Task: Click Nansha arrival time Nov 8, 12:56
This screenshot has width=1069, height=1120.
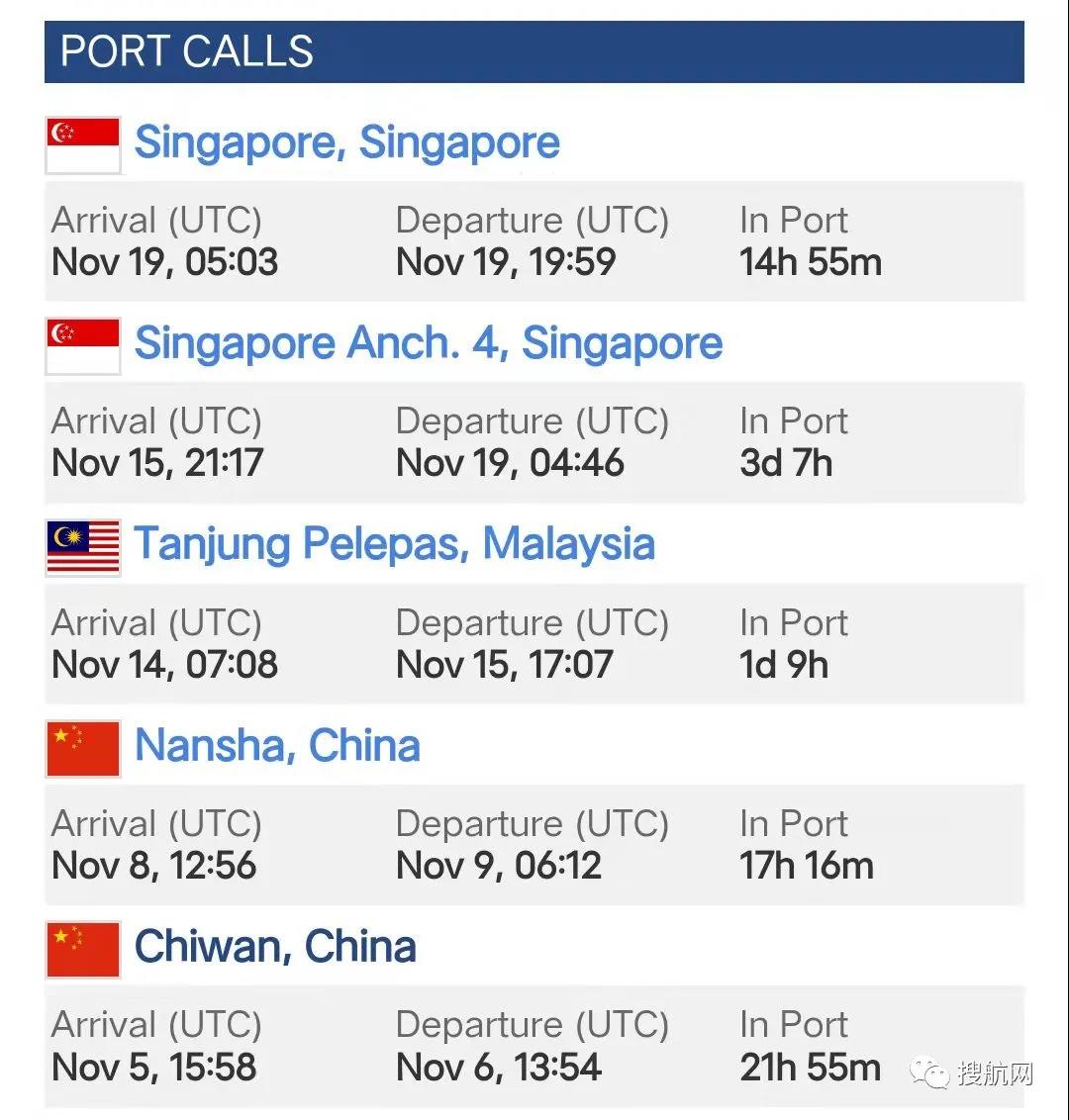Action: pos(154,866)
